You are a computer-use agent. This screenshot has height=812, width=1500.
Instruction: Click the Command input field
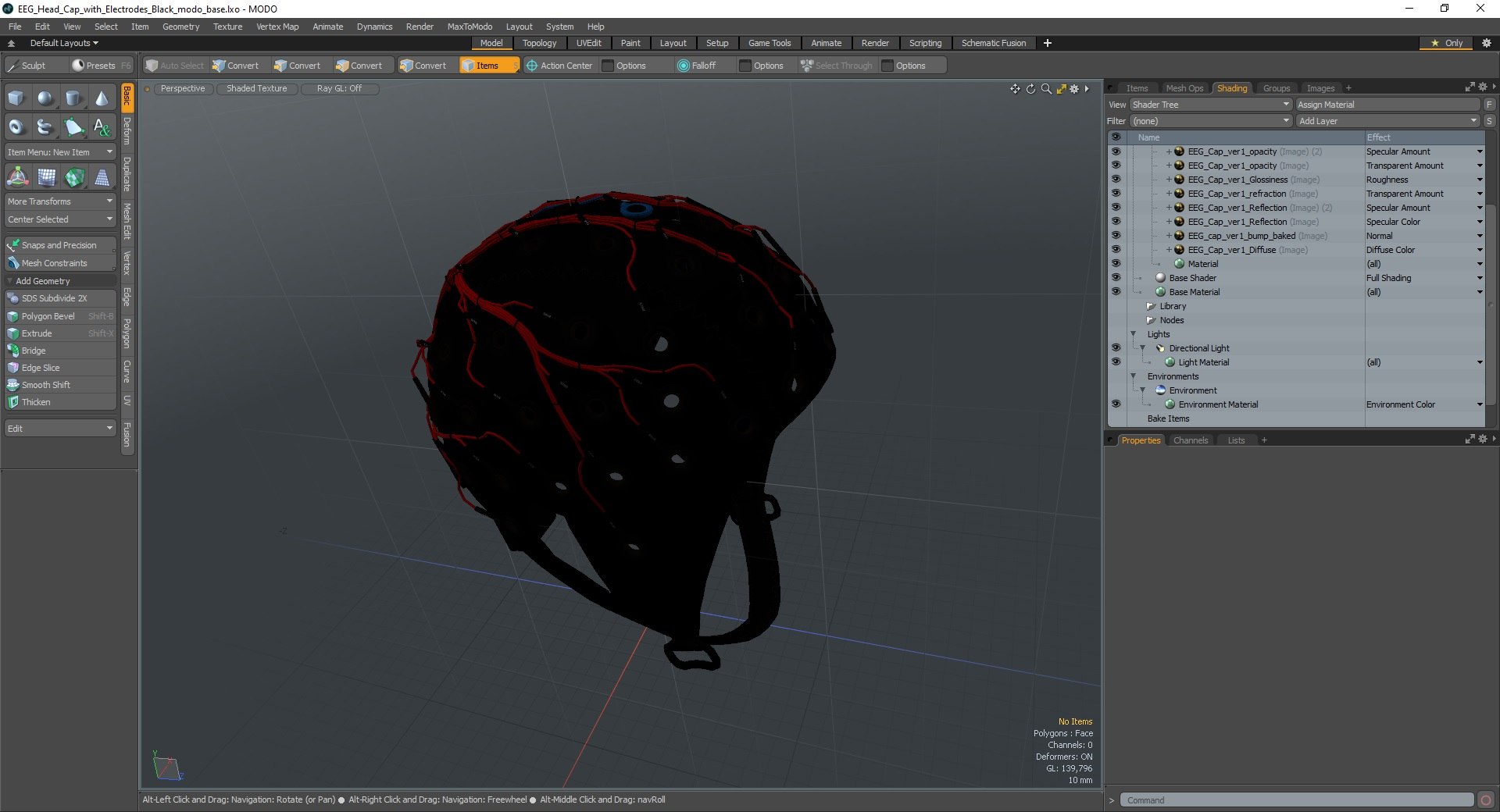tap(1297, 800)
